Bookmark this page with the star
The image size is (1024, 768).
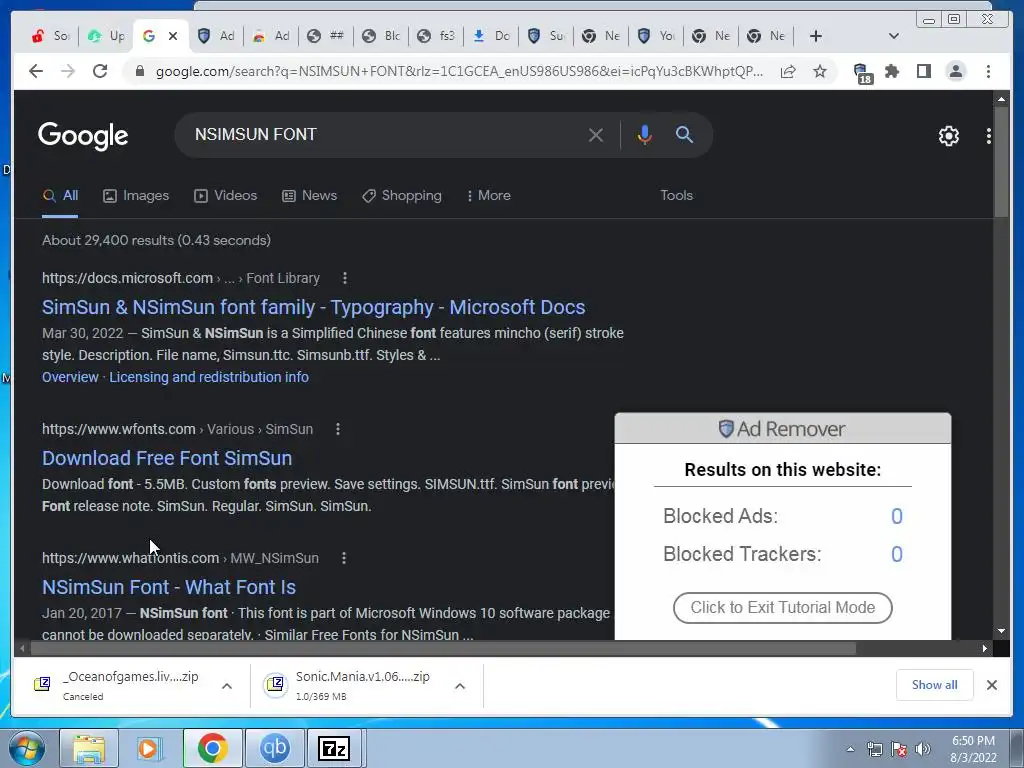820,71
